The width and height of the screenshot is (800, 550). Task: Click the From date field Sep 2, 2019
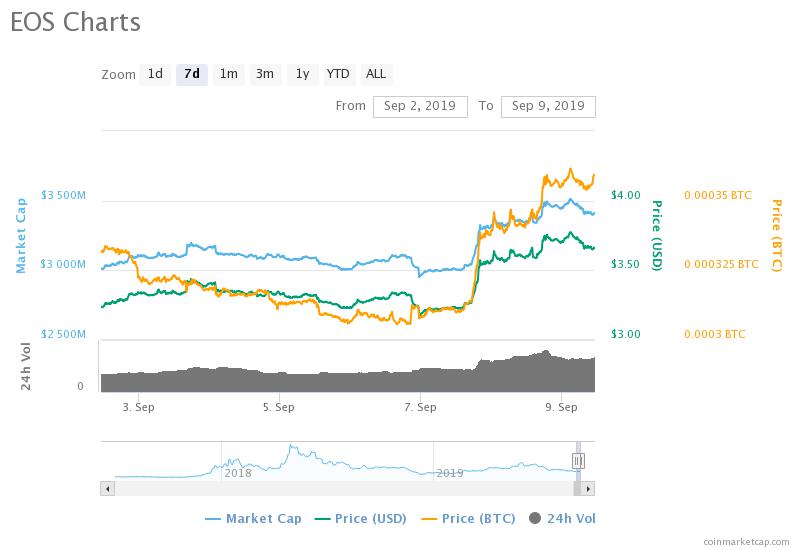(420, 107)
